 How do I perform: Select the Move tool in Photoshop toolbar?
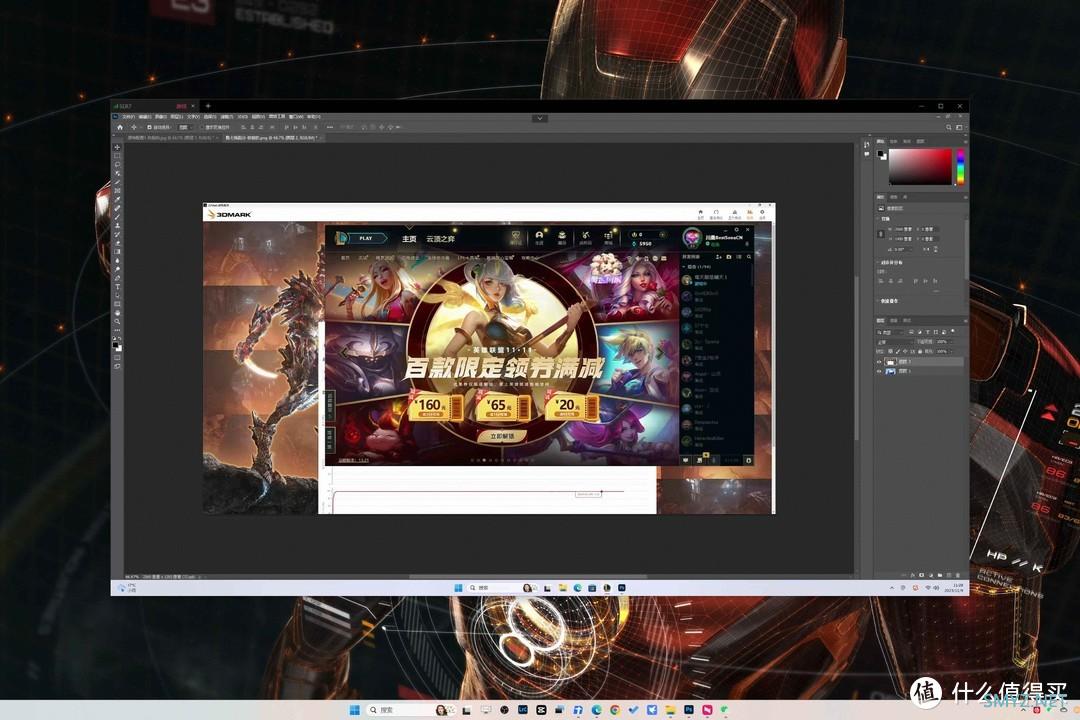point(117,147)
